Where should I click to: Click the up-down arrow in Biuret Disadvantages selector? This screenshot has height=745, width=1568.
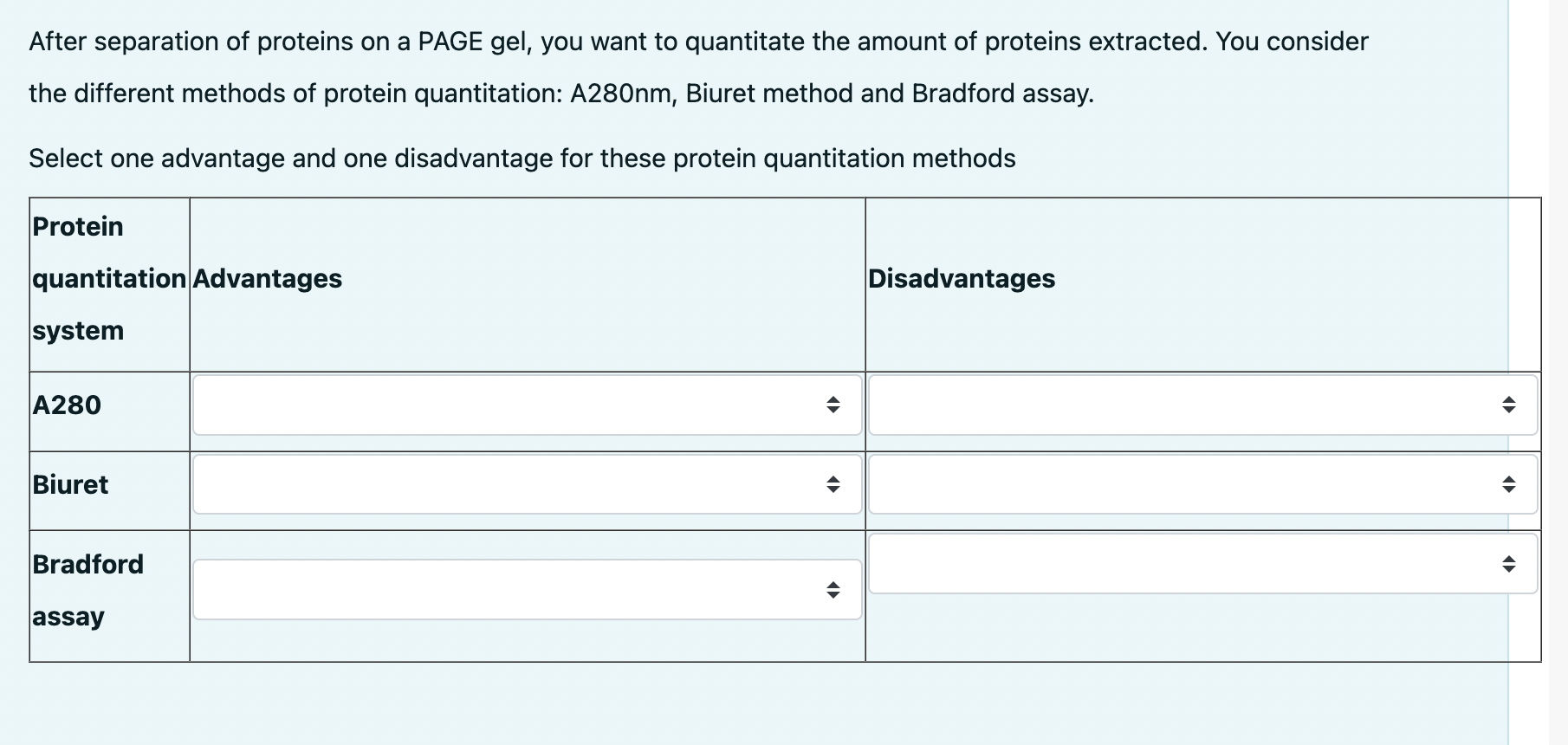[x=1511, y=484]
